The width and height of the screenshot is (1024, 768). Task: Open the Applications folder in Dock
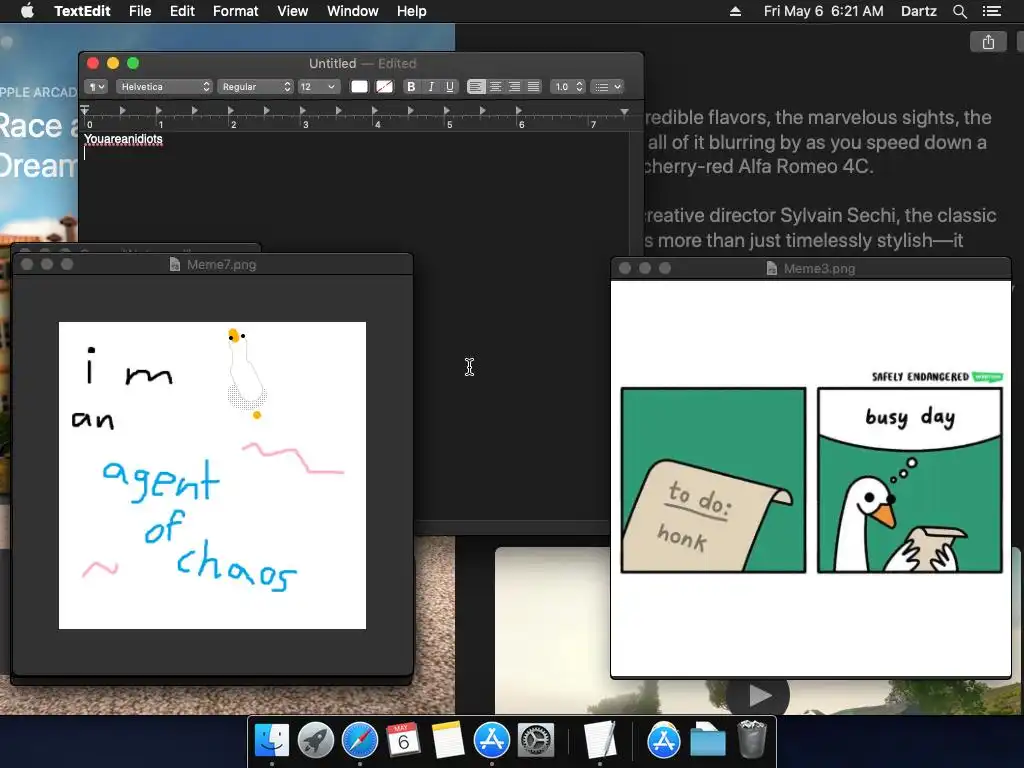664,740
